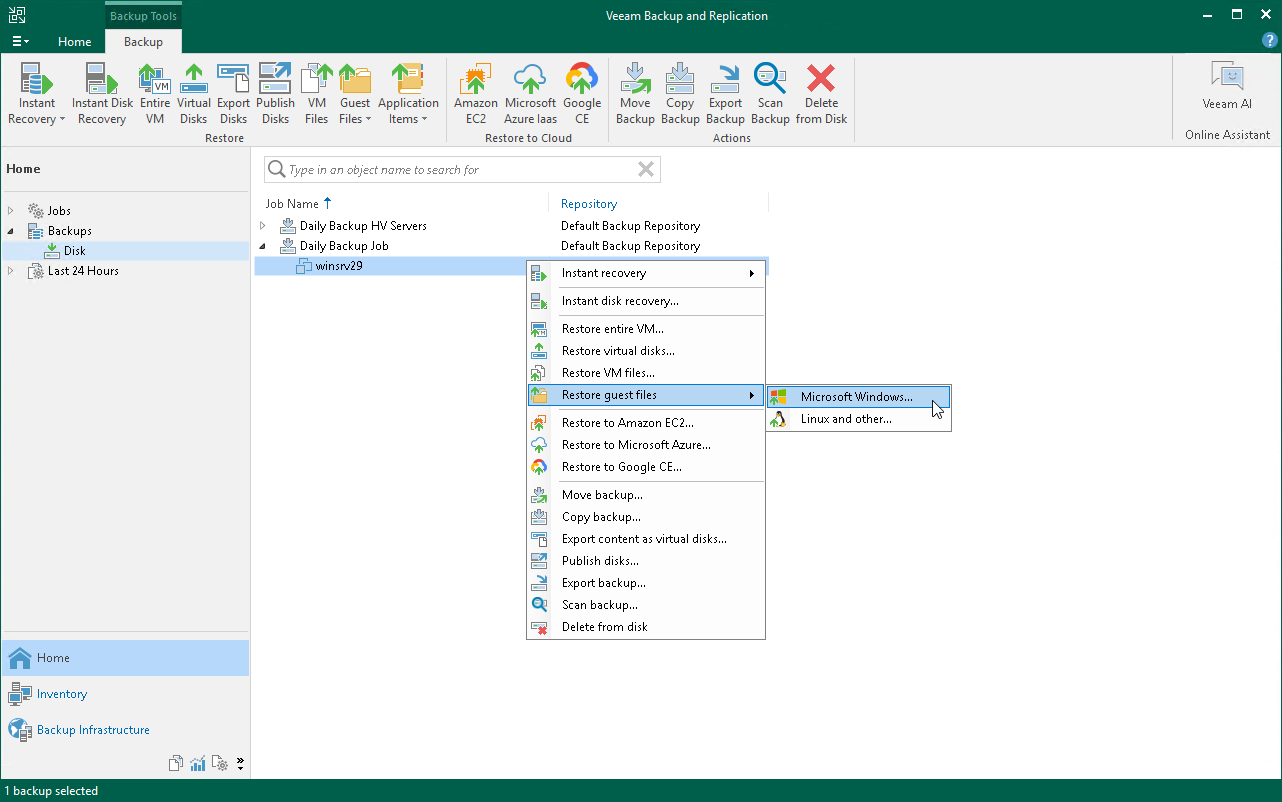1282x802 pixels.
Task: Choose Linux and other restore option
Action: [859, 419]
